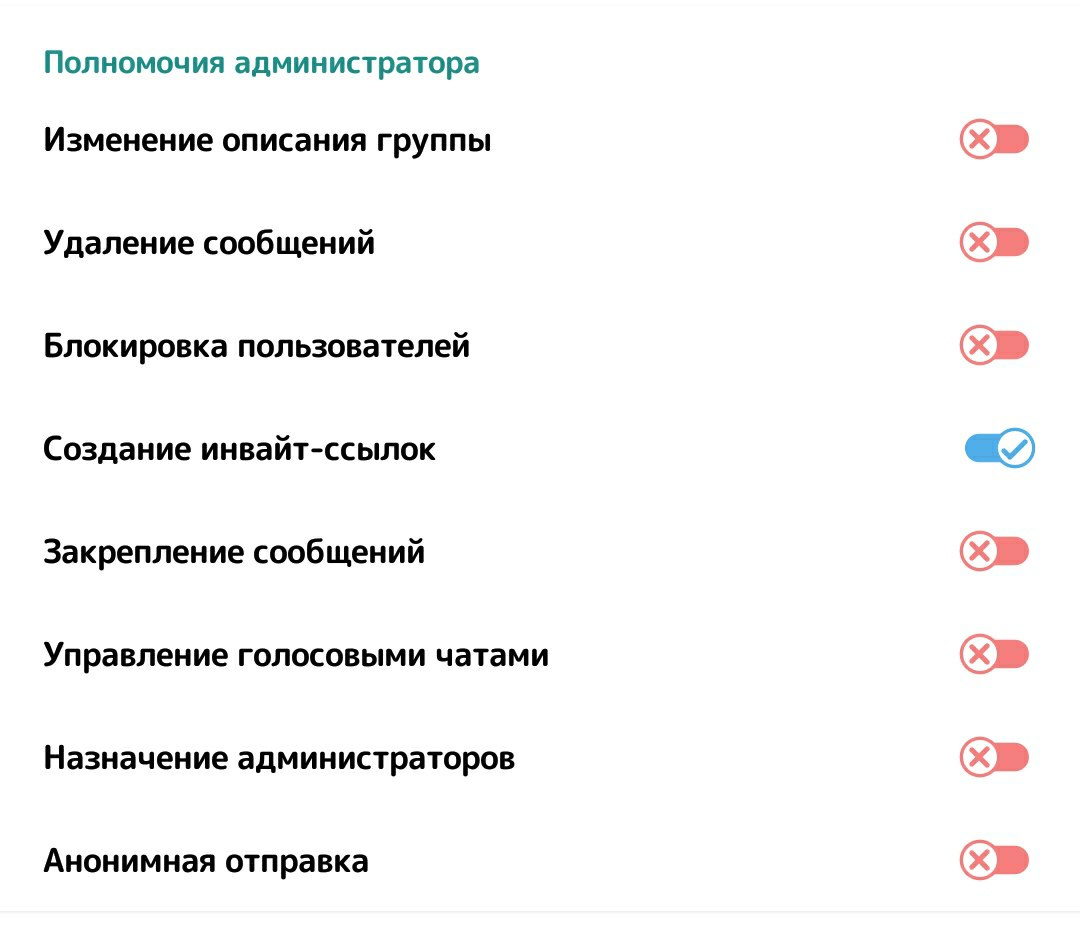
Task: Select the Удаление сообщений row label
Action: click(209, 243)
